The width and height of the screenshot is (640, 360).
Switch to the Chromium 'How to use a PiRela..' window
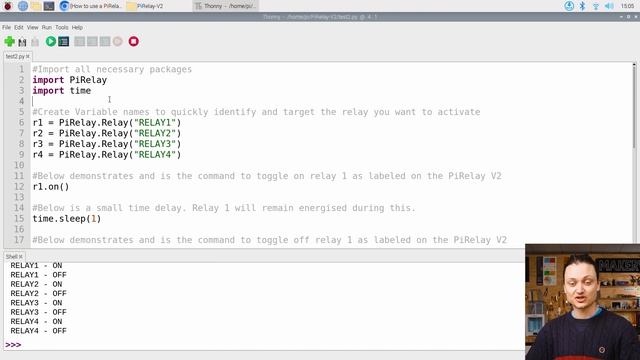pos(91,6)
